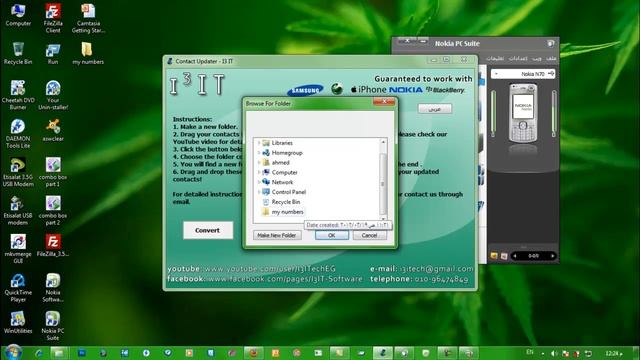Open the Recycle Bin desktop icon
Viewport: 640px width, 360px height.
click(x=18, y=53)
